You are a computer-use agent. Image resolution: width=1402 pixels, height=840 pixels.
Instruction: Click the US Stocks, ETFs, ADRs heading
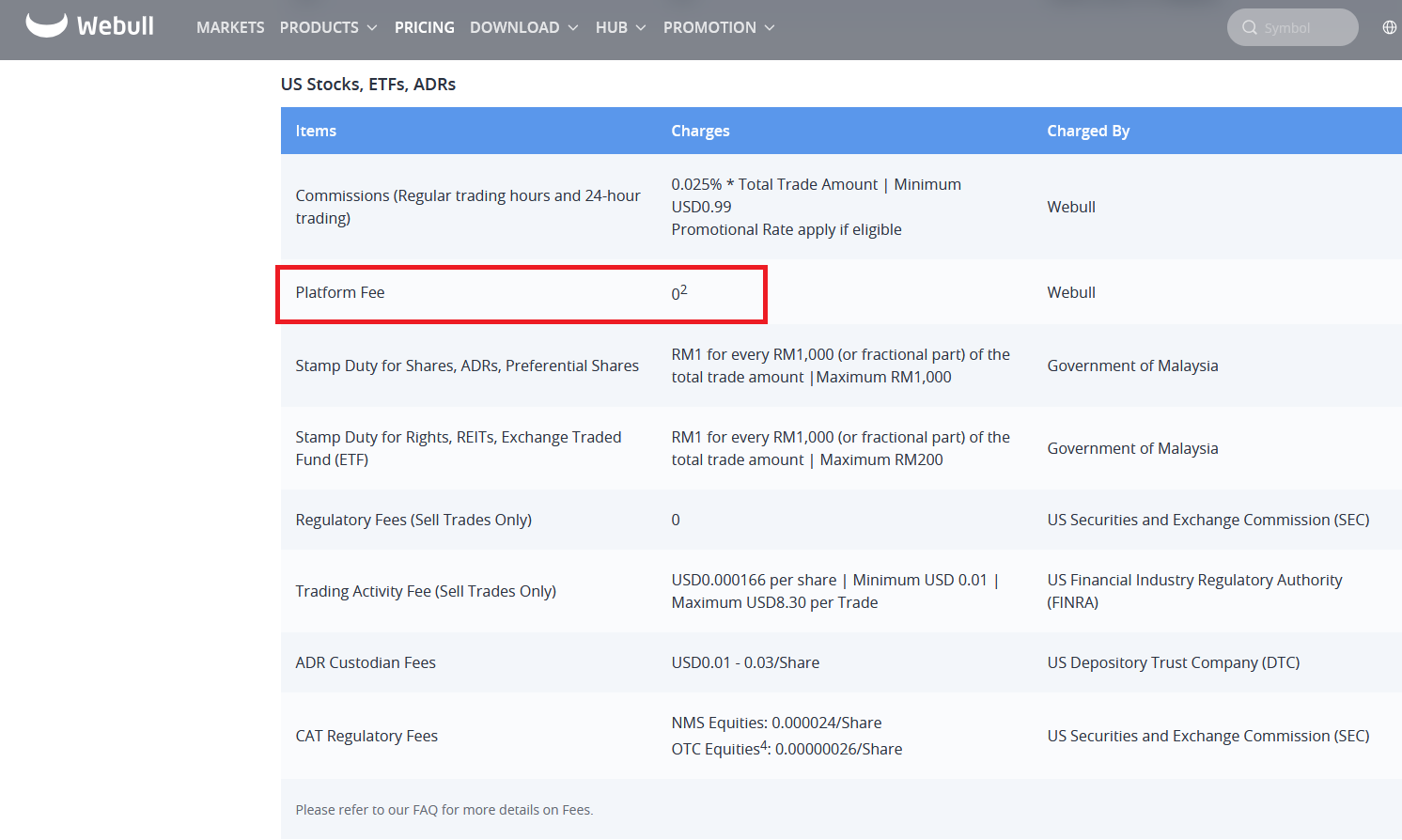coord(368,85)
